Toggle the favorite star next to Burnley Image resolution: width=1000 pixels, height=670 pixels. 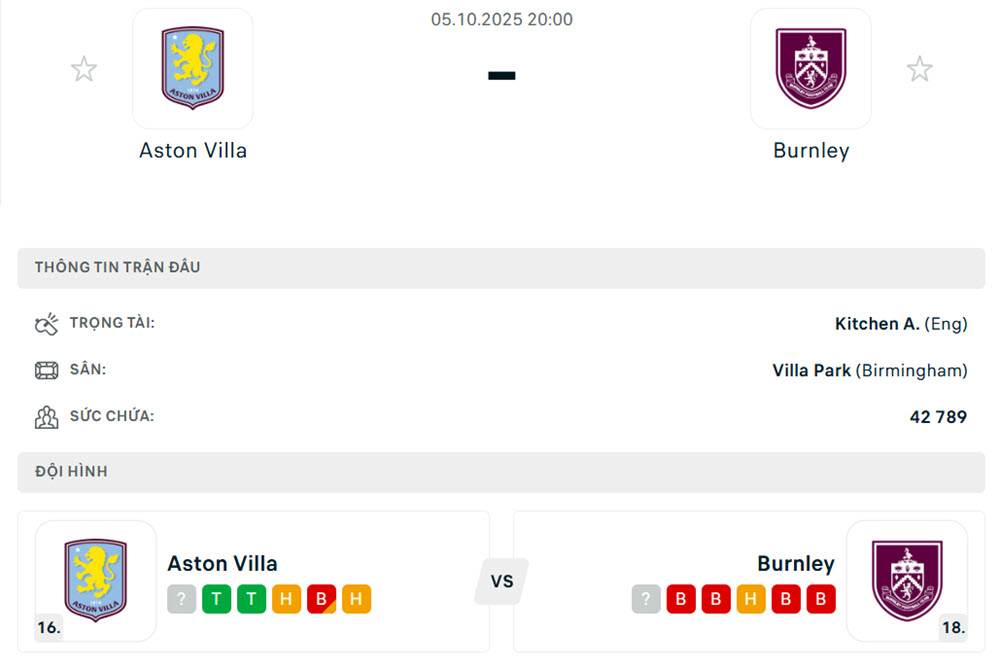(x=919, y=68)
